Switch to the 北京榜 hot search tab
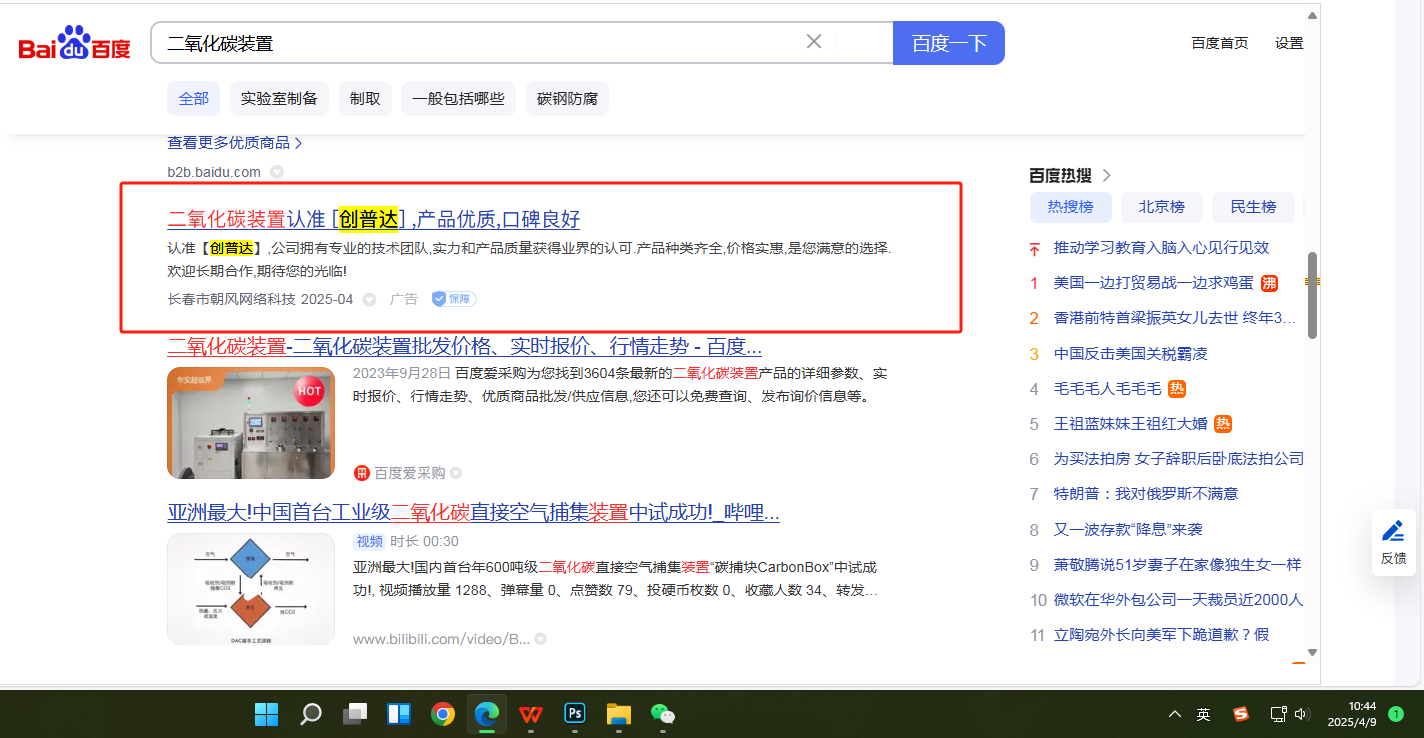The image size is (1424, 738). [1160, 207]
